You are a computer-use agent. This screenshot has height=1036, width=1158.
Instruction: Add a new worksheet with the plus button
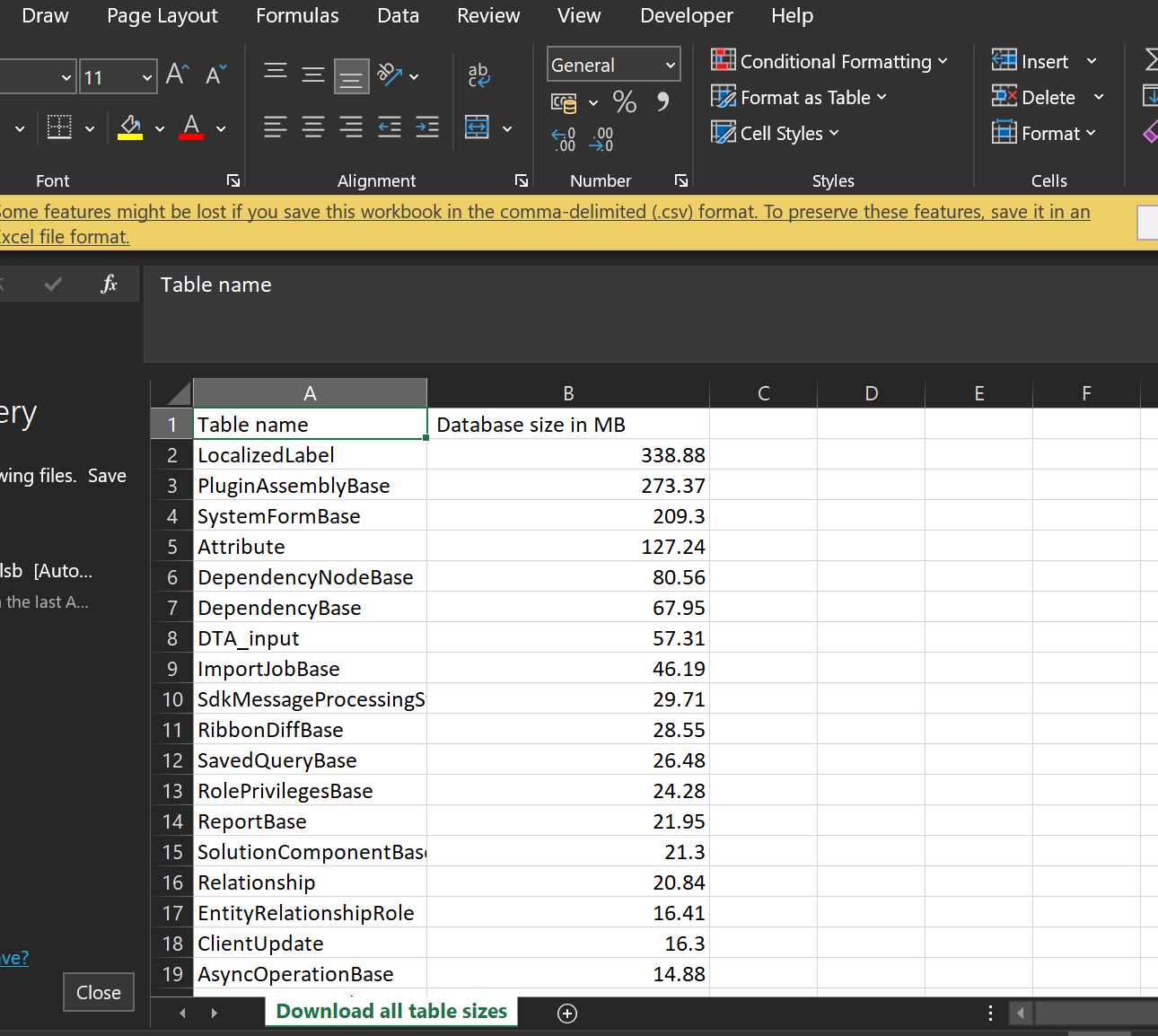(566, 1013)
